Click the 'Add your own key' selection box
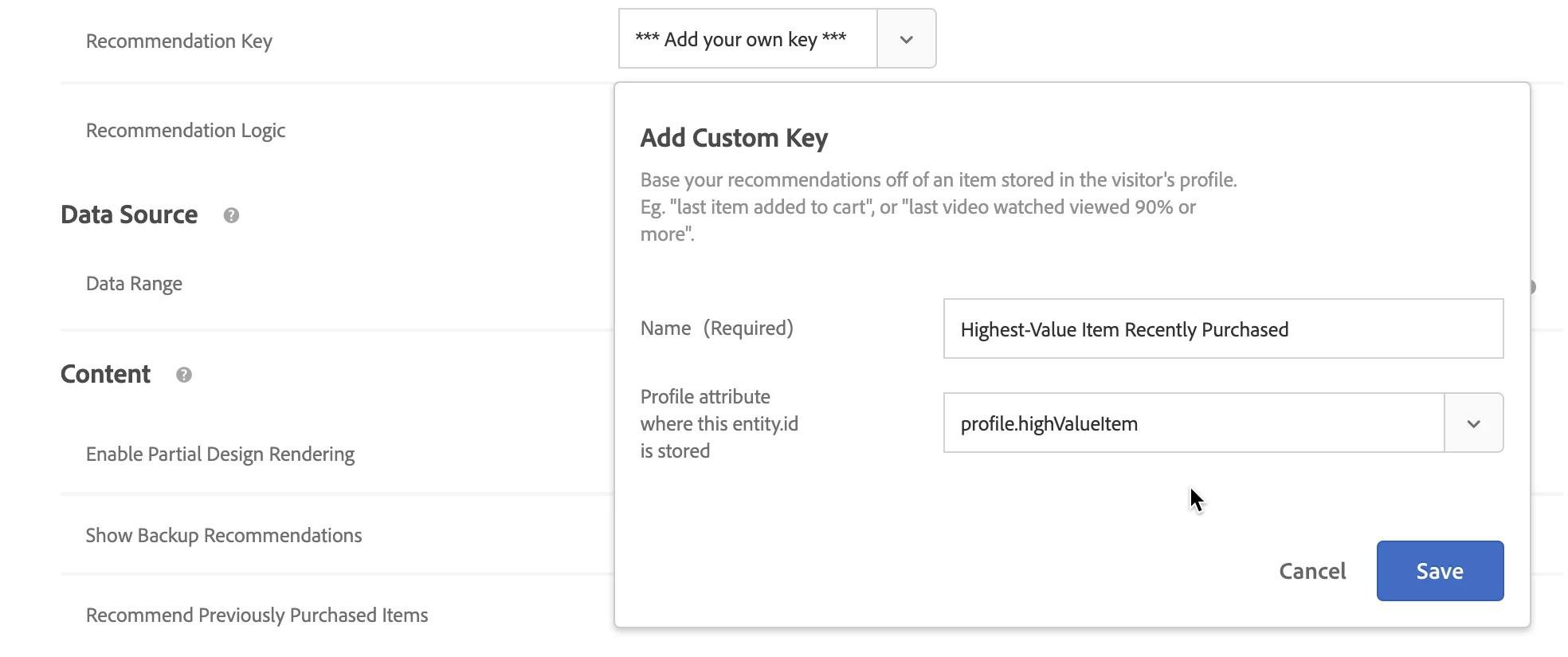 click(x=747, y=39)
